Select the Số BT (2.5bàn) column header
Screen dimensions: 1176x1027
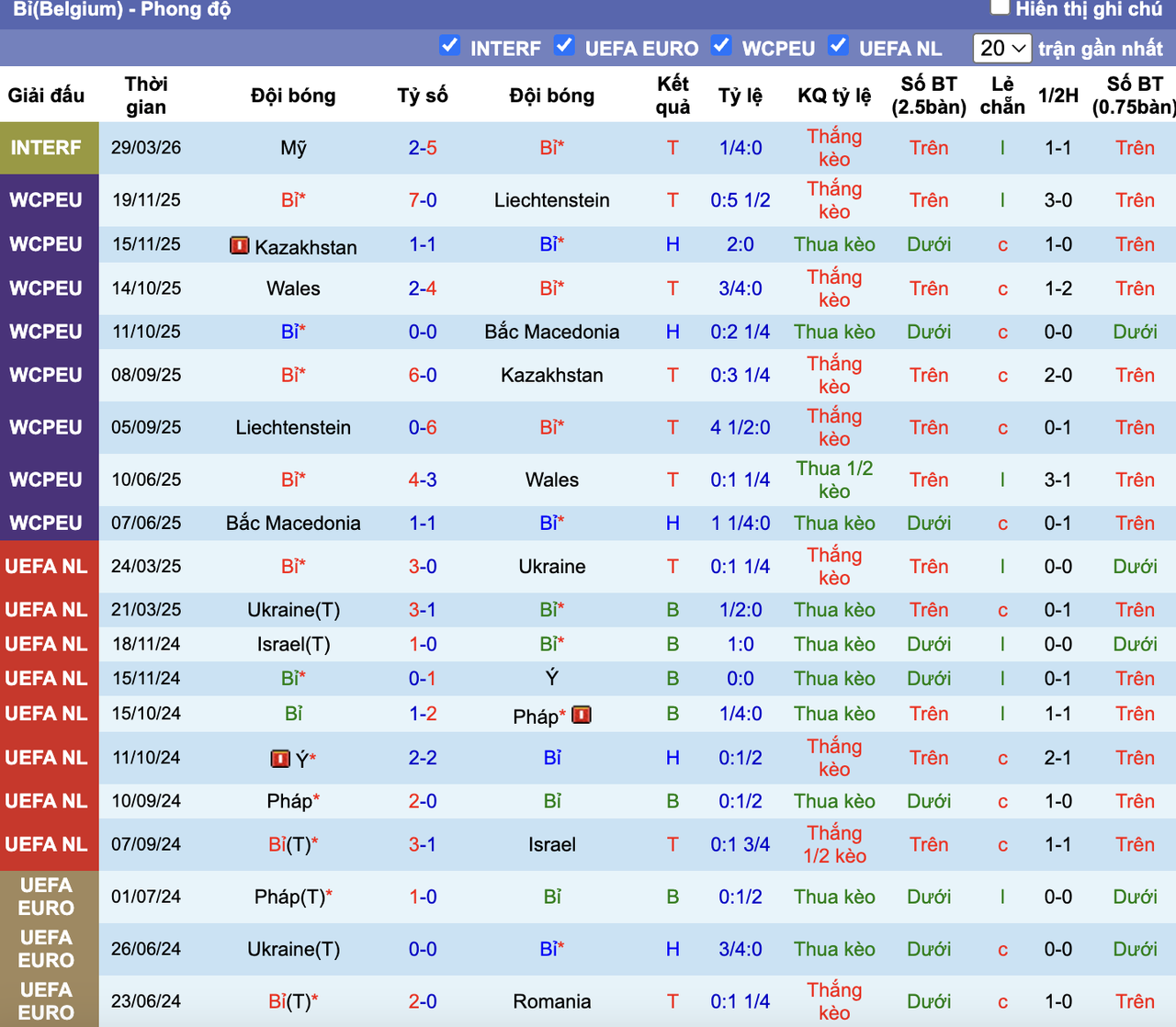click(x=929, y=96)
